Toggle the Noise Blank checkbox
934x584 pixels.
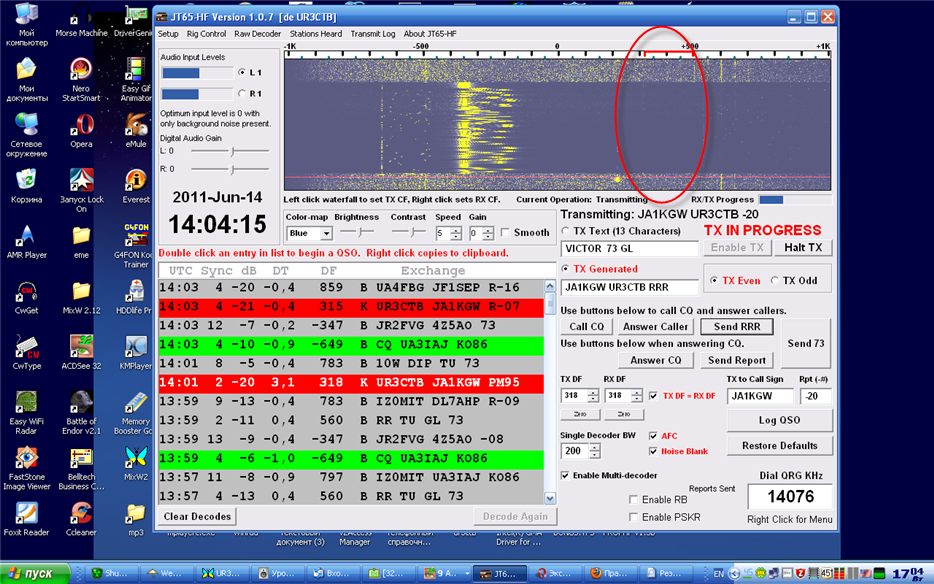pos(653,451)
